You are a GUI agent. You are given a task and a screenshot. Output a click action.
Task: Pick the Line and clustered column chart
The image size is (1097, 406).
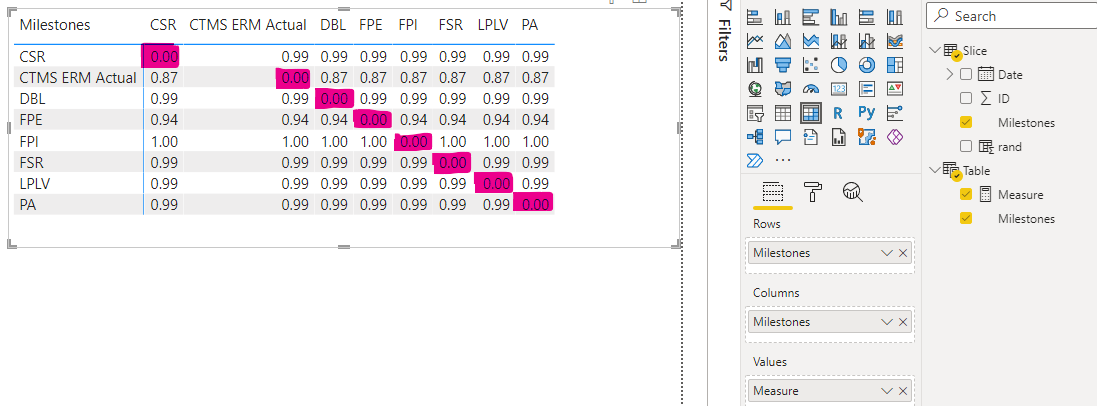[867, 41]
